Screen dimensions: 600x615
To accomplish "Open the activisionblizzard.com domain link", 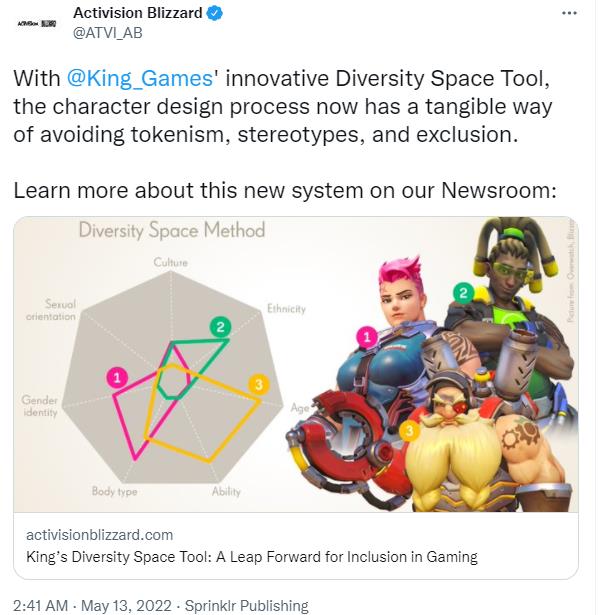I will tap(99, 535).
